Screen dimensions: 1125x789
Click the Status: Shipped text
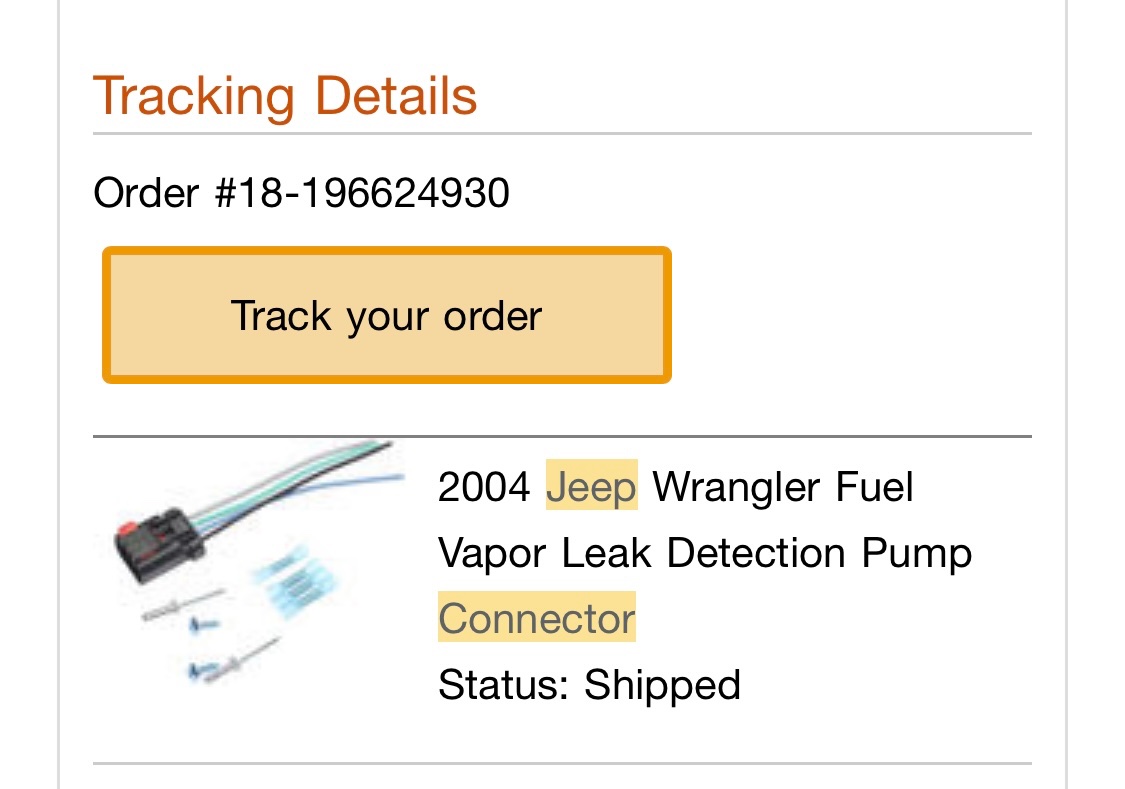(x=589, y=685)
